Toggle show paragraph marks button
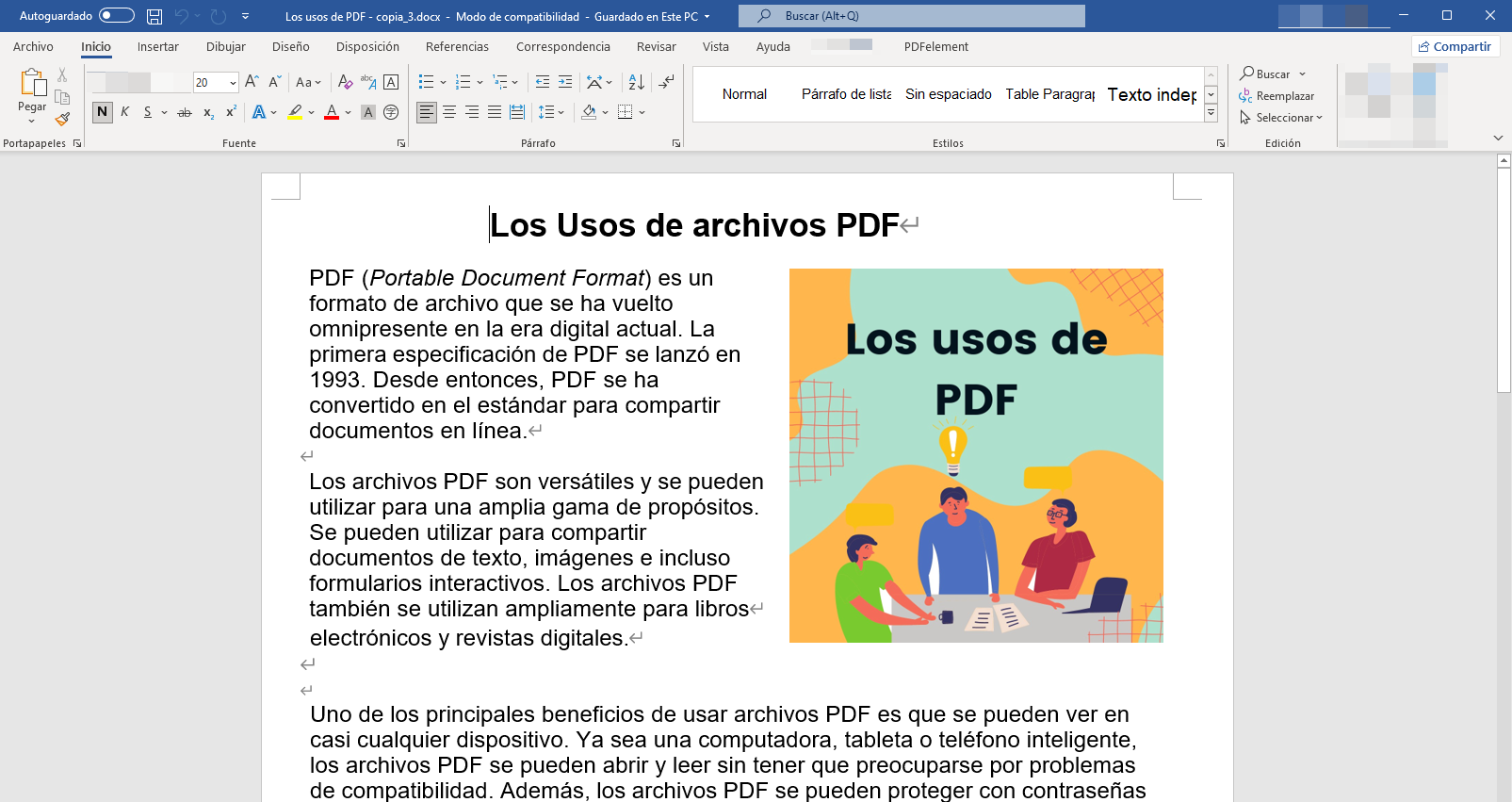1512x802 pixels. tap(666, 82)
